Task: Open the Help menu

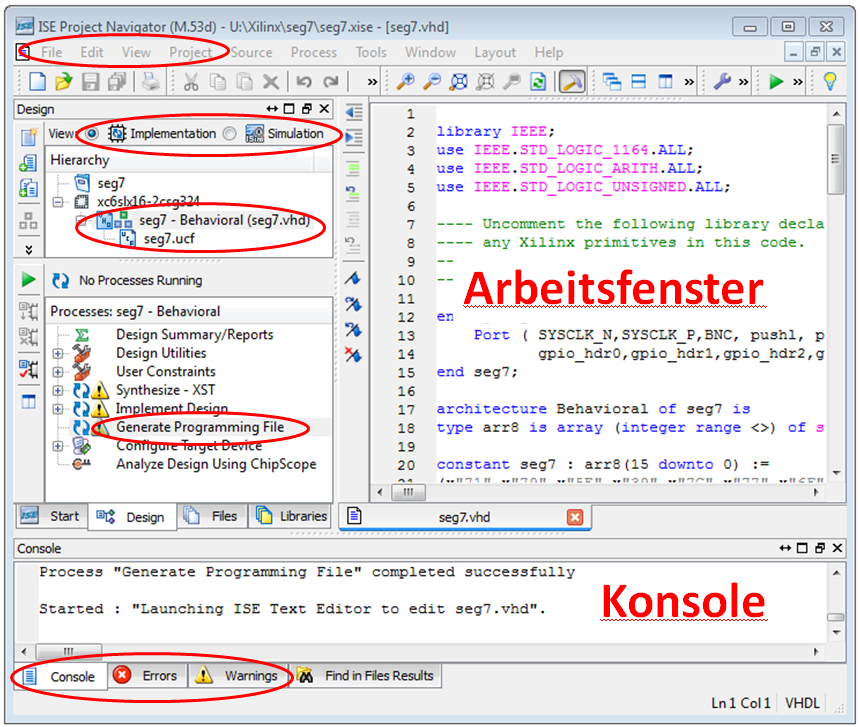Action: (548, 52)
